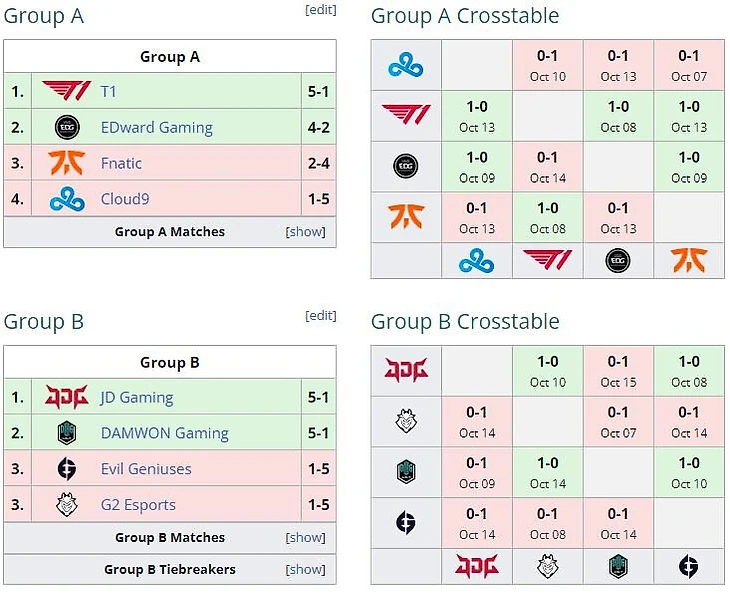Open the edit link for Group B
Screen dimensions: 730x596
tap(320, 316)
